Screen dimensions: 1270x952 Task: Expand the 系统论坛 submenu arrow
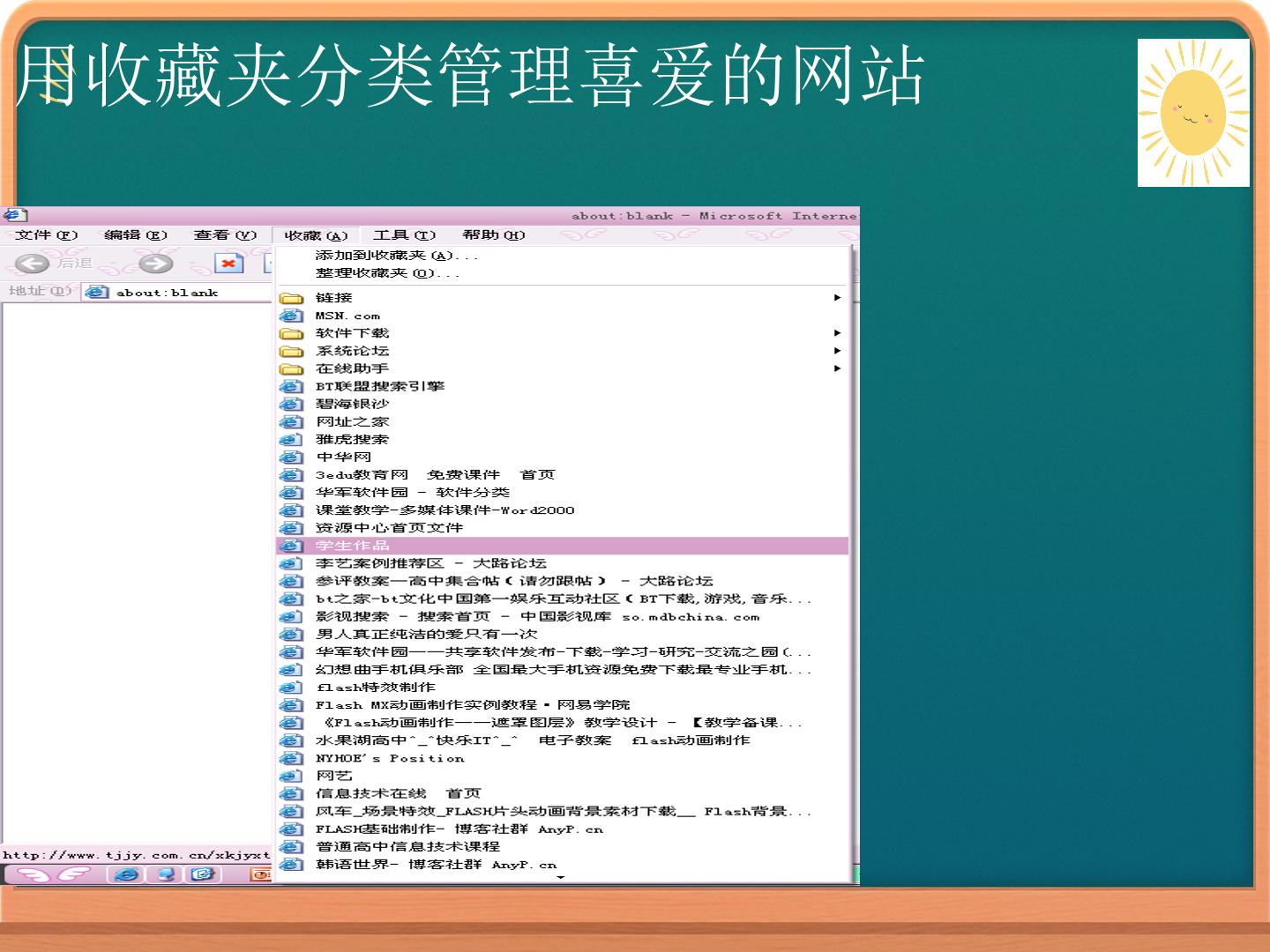pyautogui.click(x=837, y=351)
